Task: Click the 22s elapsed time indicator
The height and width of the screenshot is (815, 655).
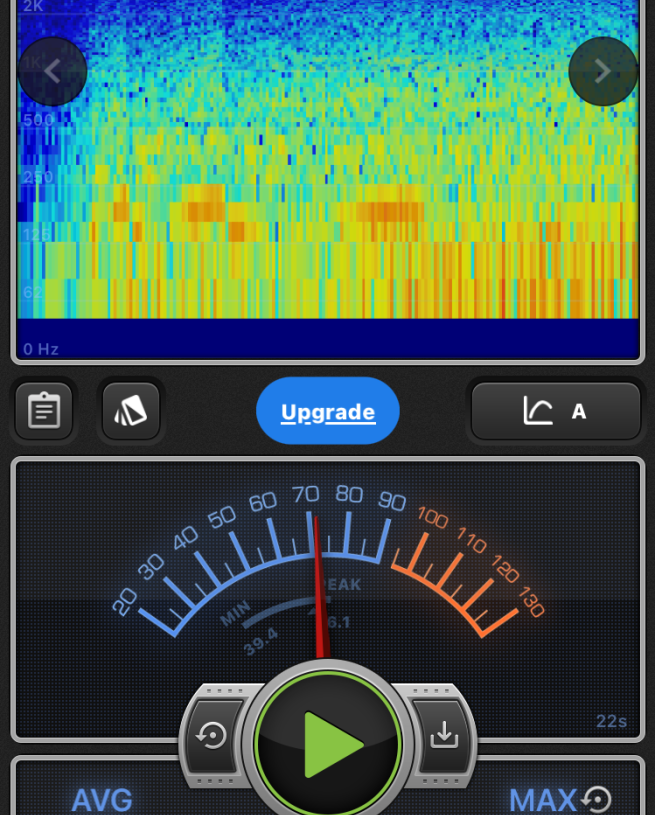Action: [x=610, y=722]
